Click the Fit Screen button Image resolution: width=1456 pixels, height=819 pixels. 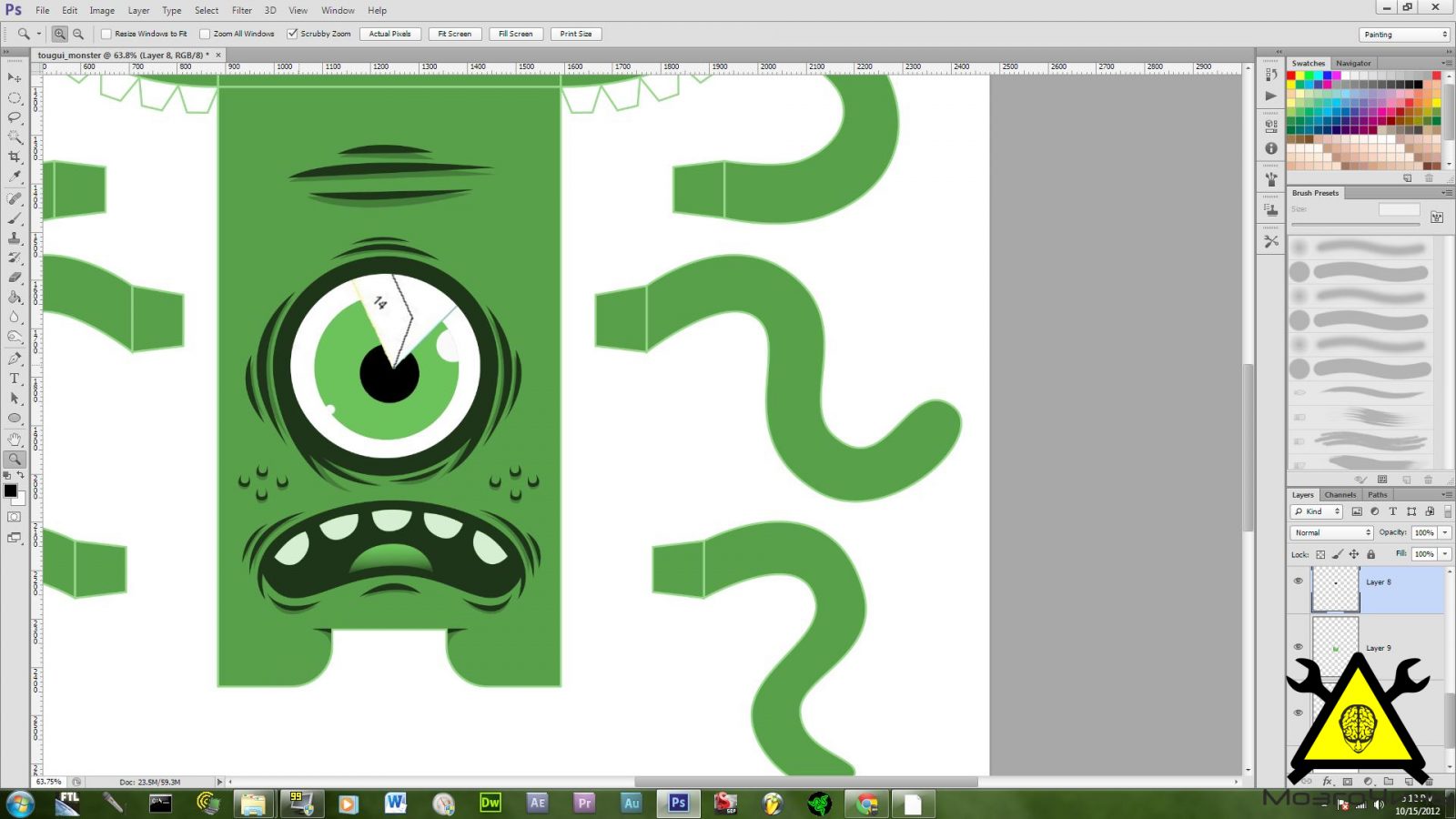tap(454, 34)
